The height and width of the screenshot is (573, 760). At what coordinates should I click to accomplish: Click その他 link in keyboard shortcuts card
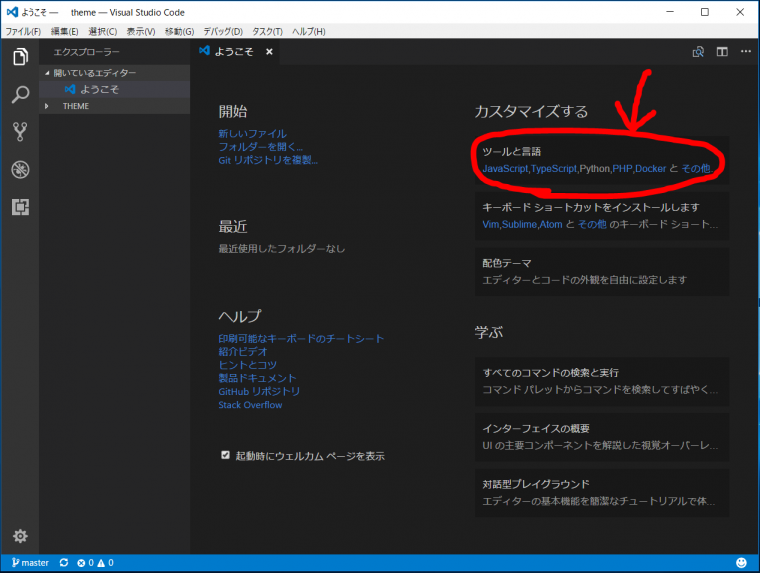pyautogui.click(x=592, y=224)
